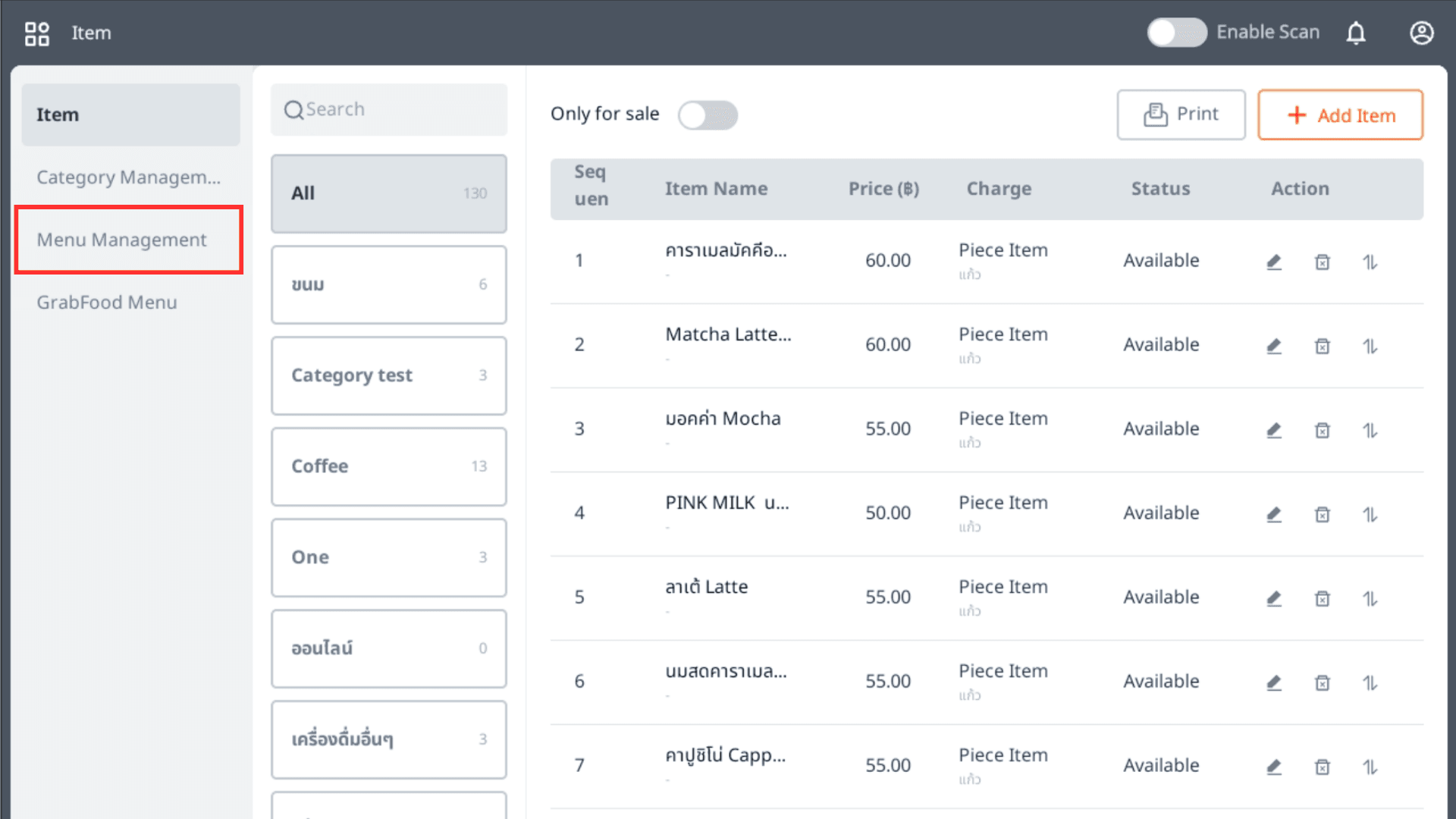Screen dimensions: 1456x819
Task: Open the notifications bell
Action: 1356,33
